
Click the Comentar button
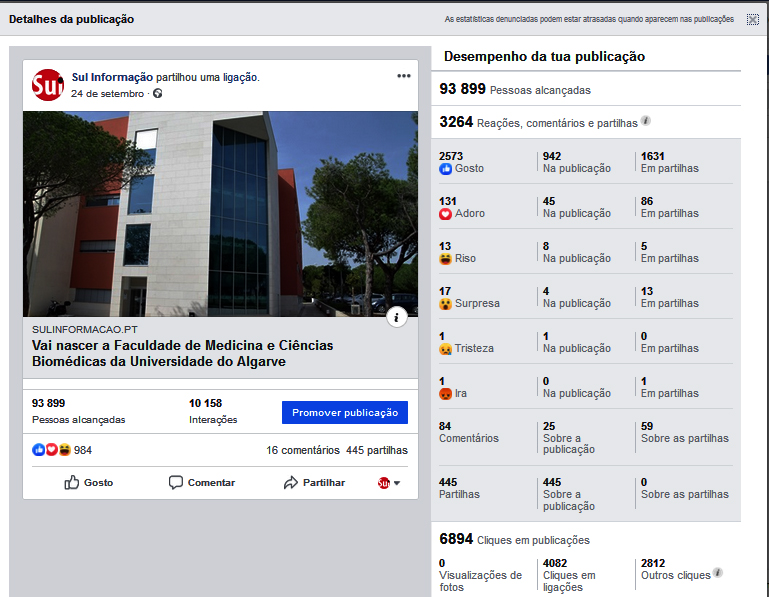point(202,483)
